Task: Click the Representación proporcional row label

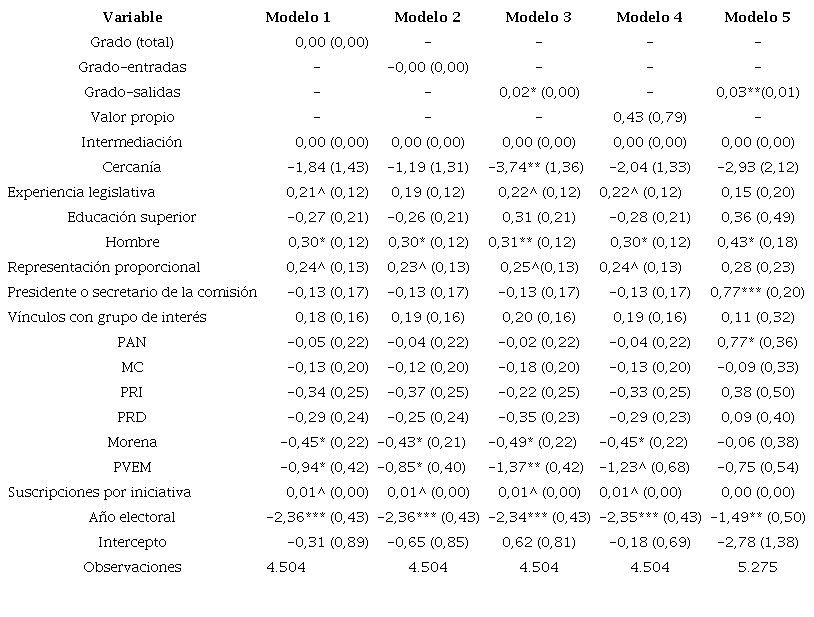Action: coord(104,267)
